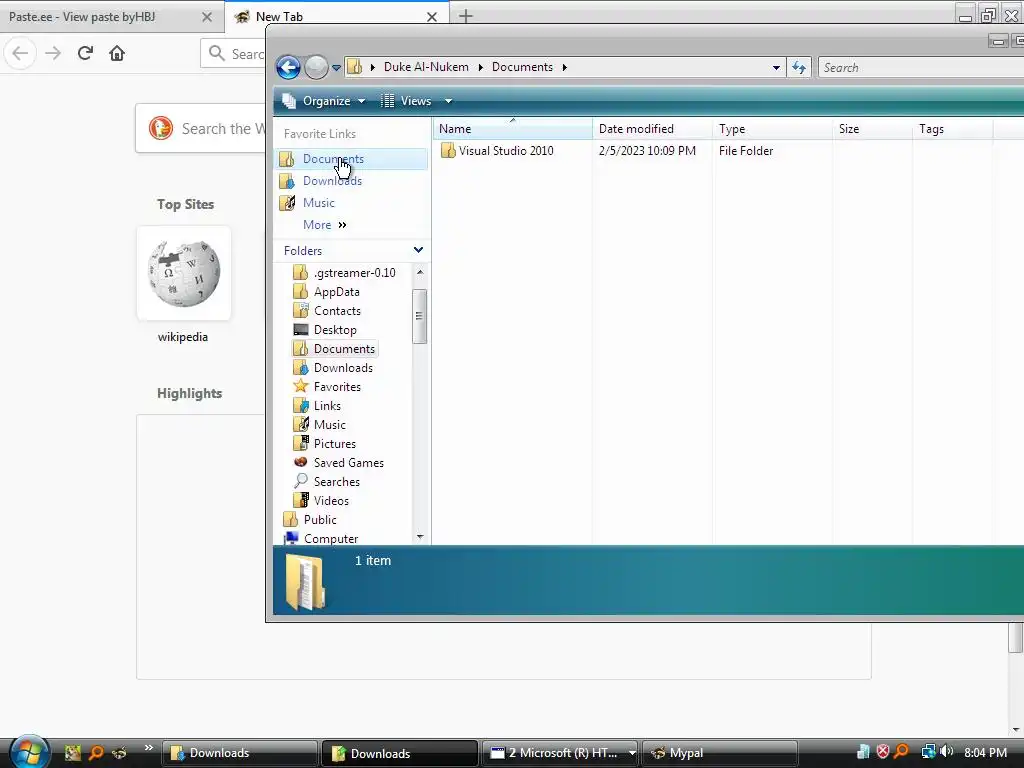Close the New Tab tab
The width and height of the screenshot is (1024, 768).
pyautogui.click(x=432, y=17)
